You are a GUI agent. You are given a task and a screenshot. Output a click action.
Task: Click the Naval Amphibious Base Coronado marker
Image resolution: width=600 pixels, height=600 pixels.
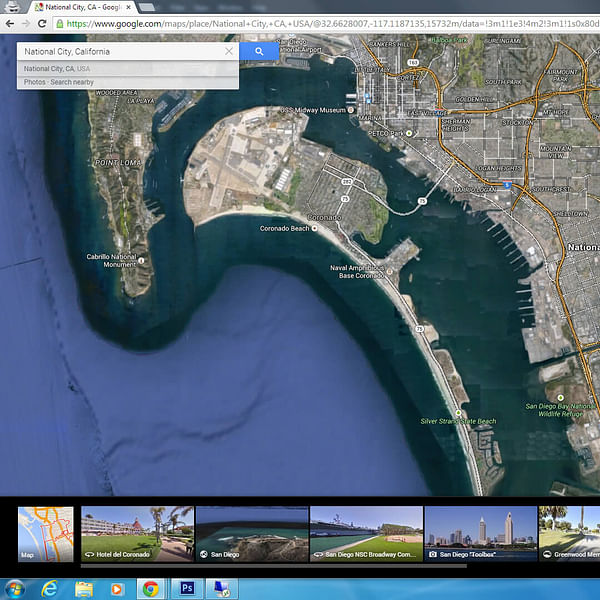pos(390,271)
